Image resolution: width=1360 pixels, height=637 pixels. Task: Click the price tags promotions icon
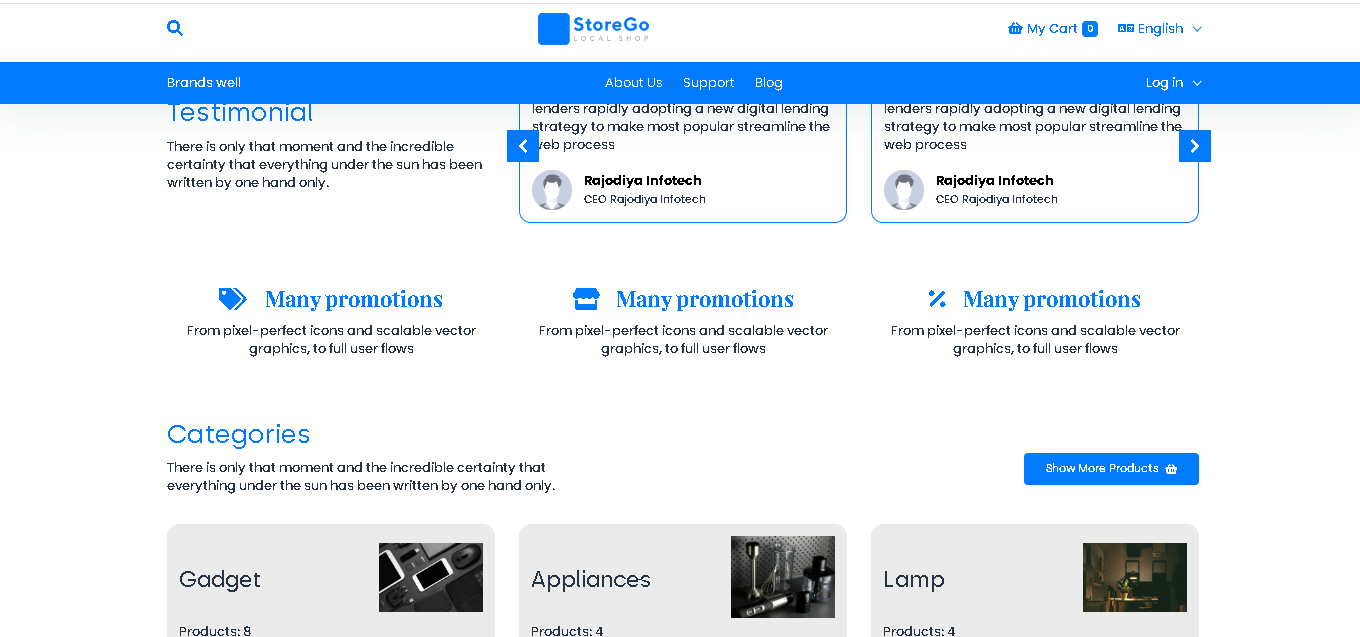tap(232, 299)
